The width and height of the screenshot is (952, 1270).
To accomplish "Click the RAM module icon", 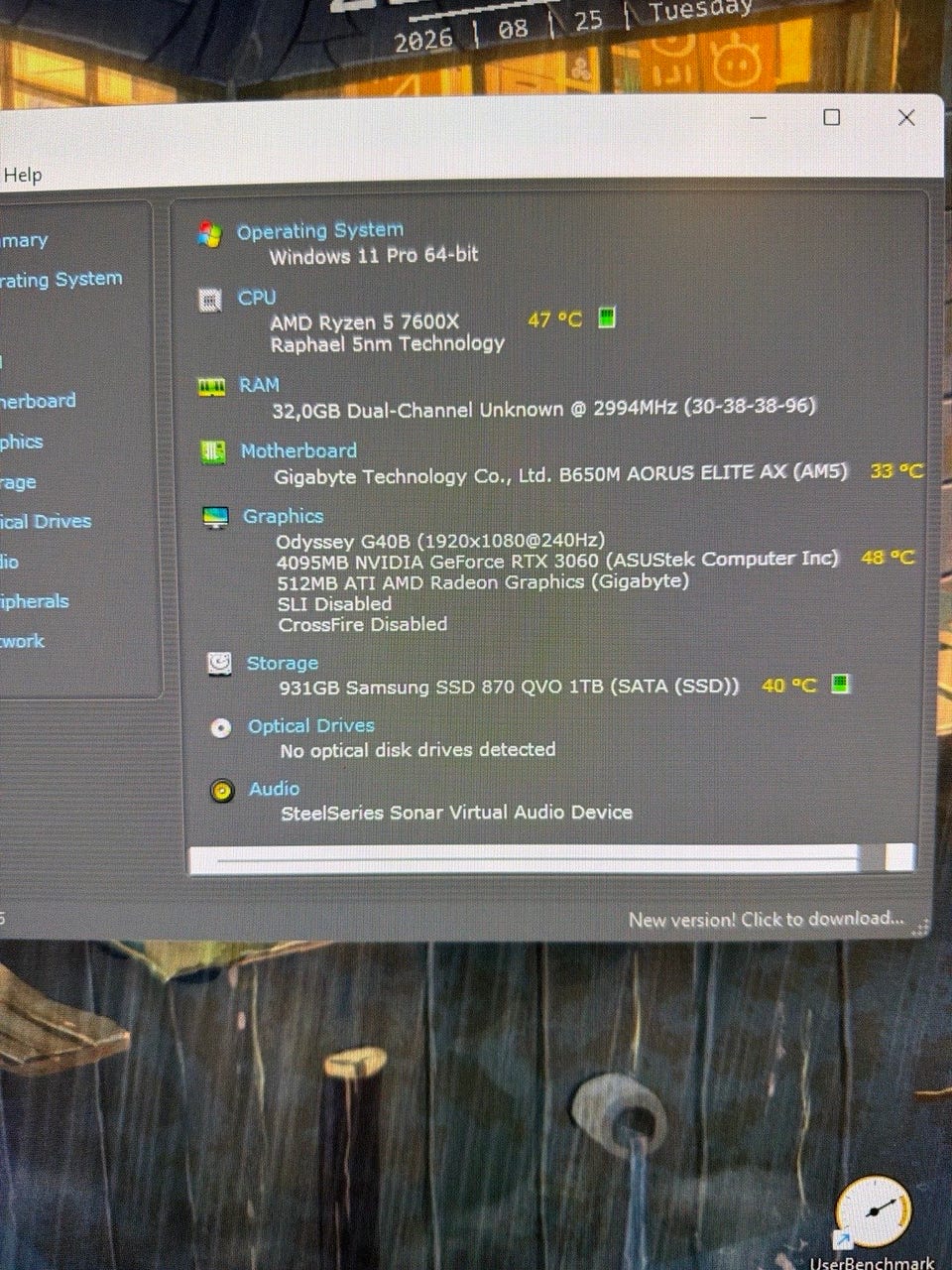I will (x=212, y=387).
